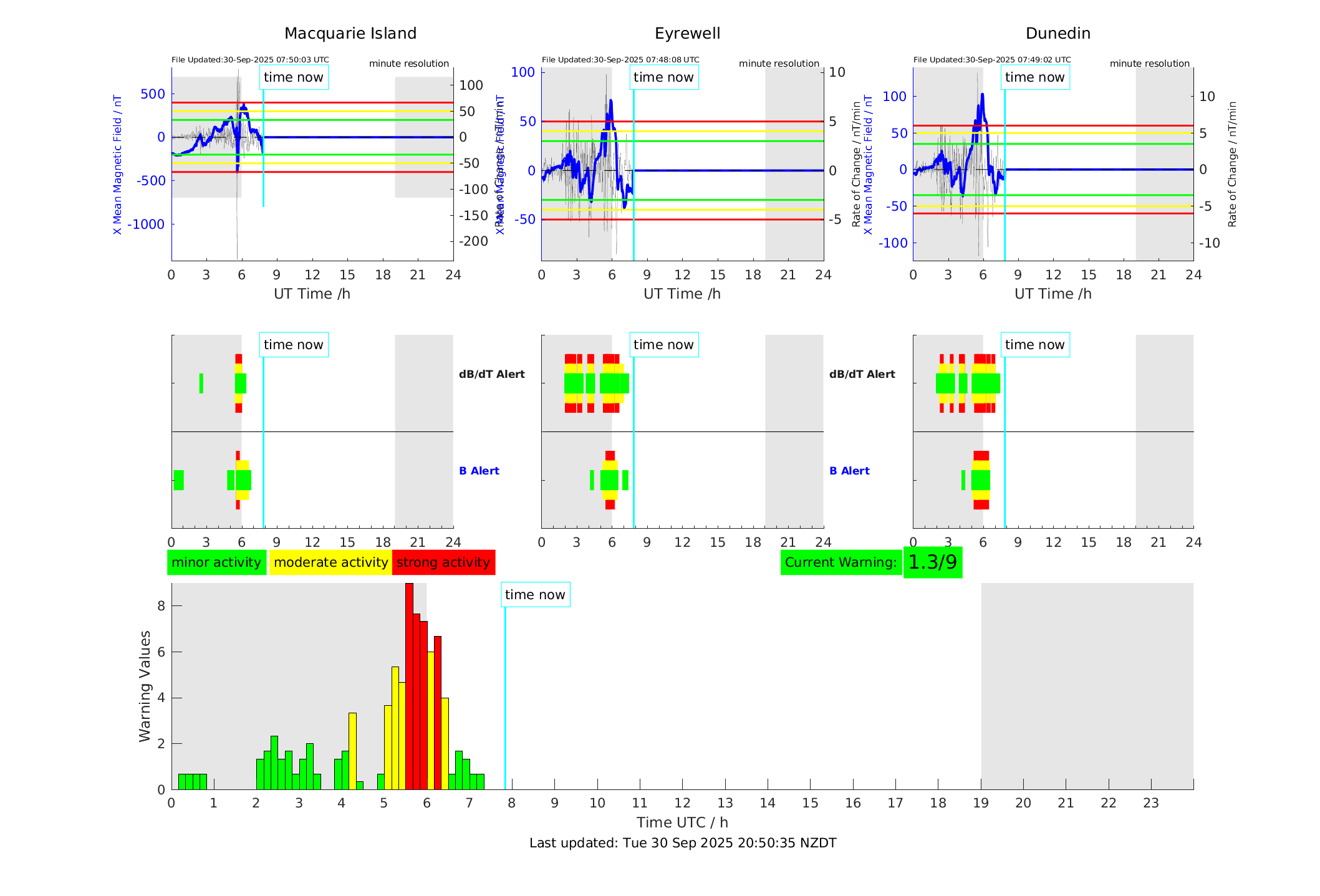Click the red strong activity legend swatch
The image size is (1320, 896).
tap(443, 562)
